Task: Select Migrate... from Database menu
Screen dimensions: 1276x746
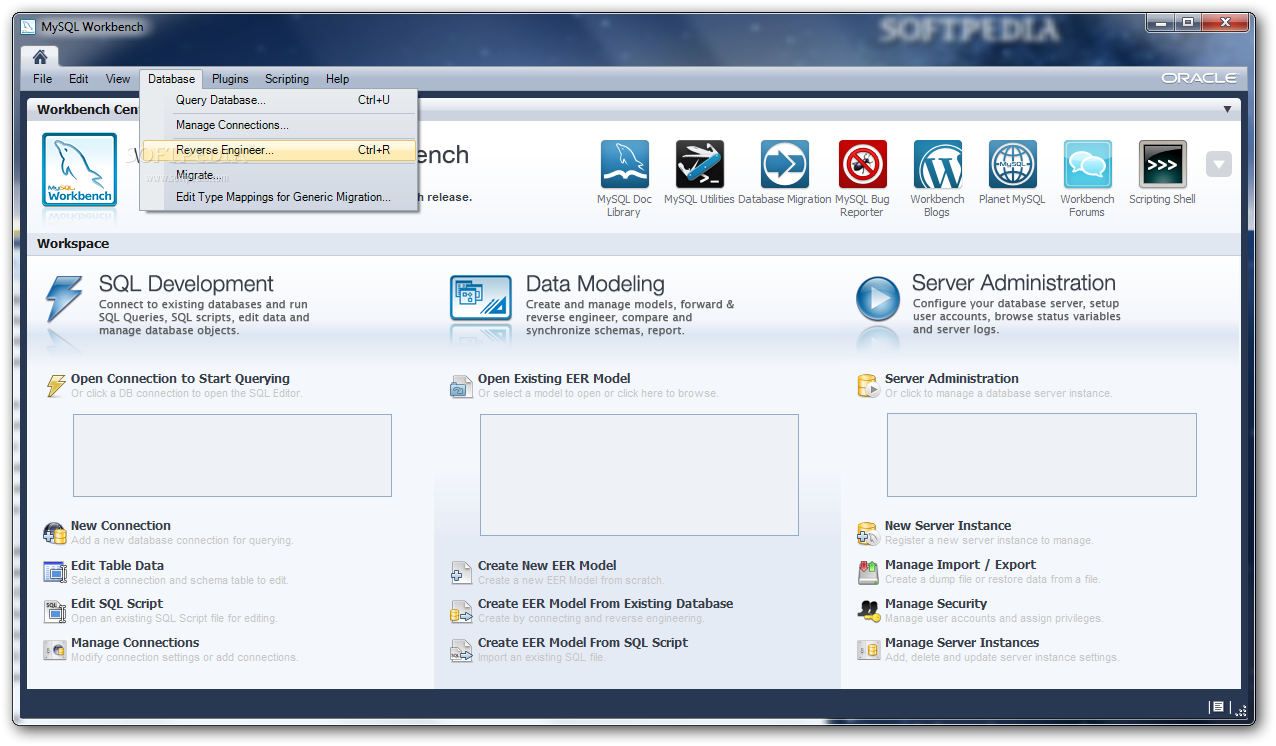Action: [279, 175]
